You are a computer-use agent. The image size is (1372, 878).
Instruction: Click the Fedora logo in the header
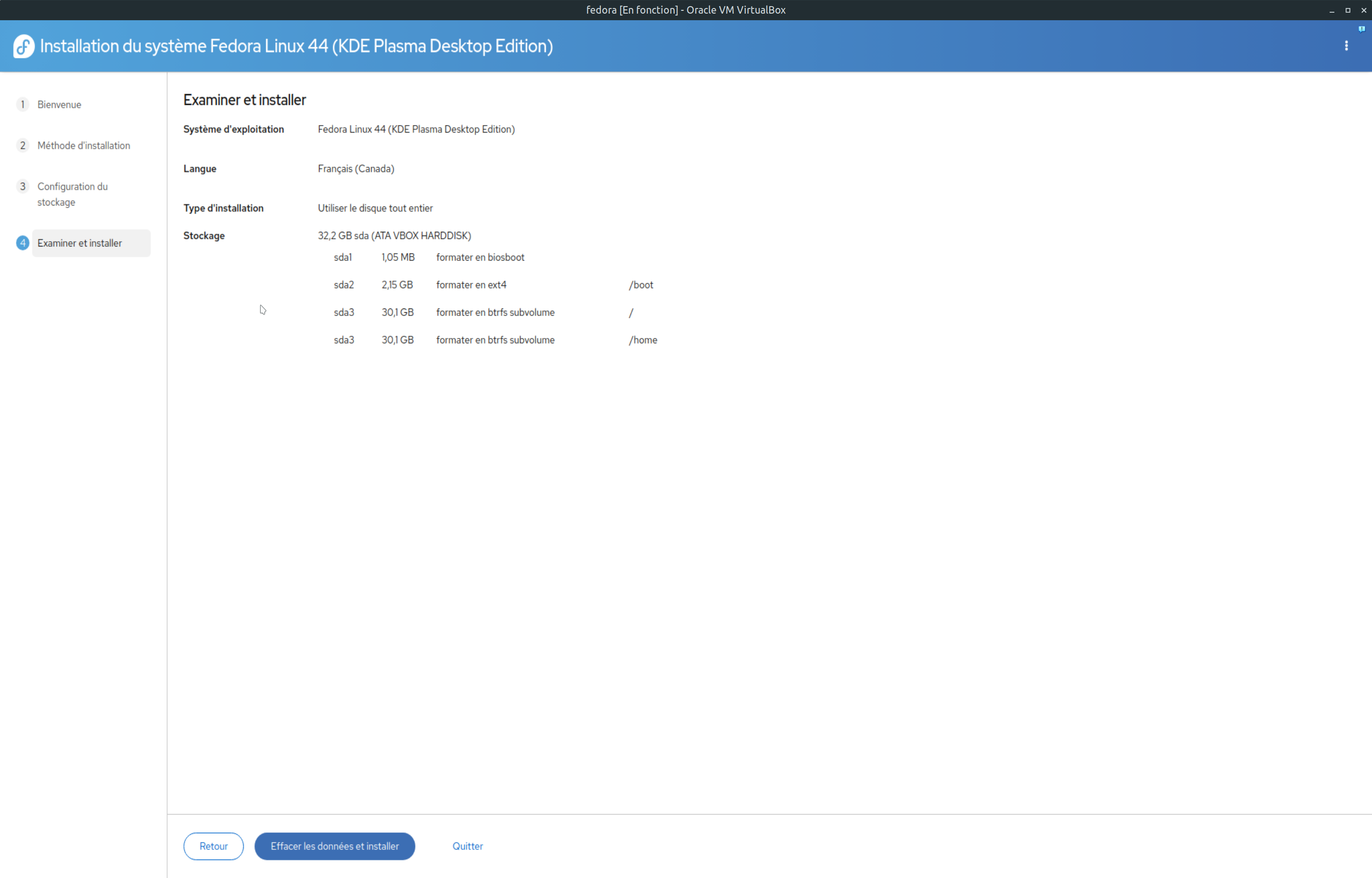click(x=24, y=46)
